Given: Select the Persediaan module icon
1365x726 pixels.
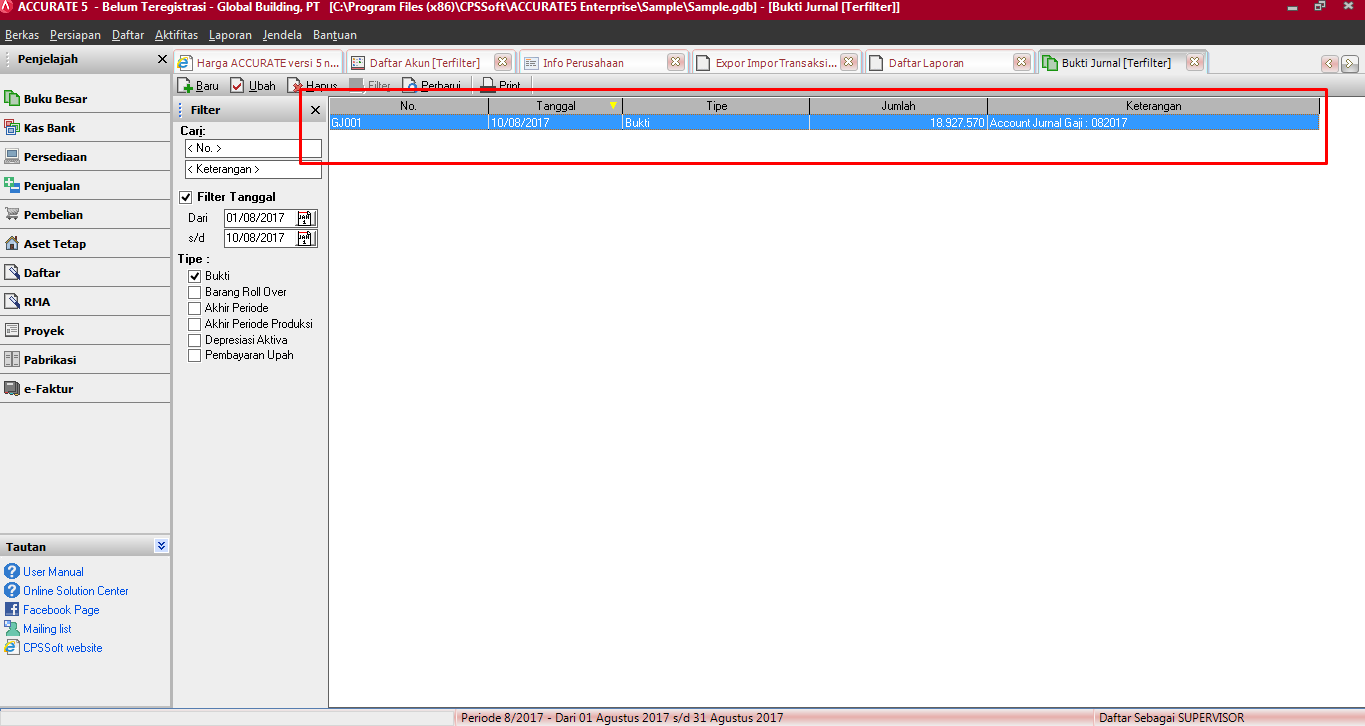Looking at the screenshot, I should (12, 157).
